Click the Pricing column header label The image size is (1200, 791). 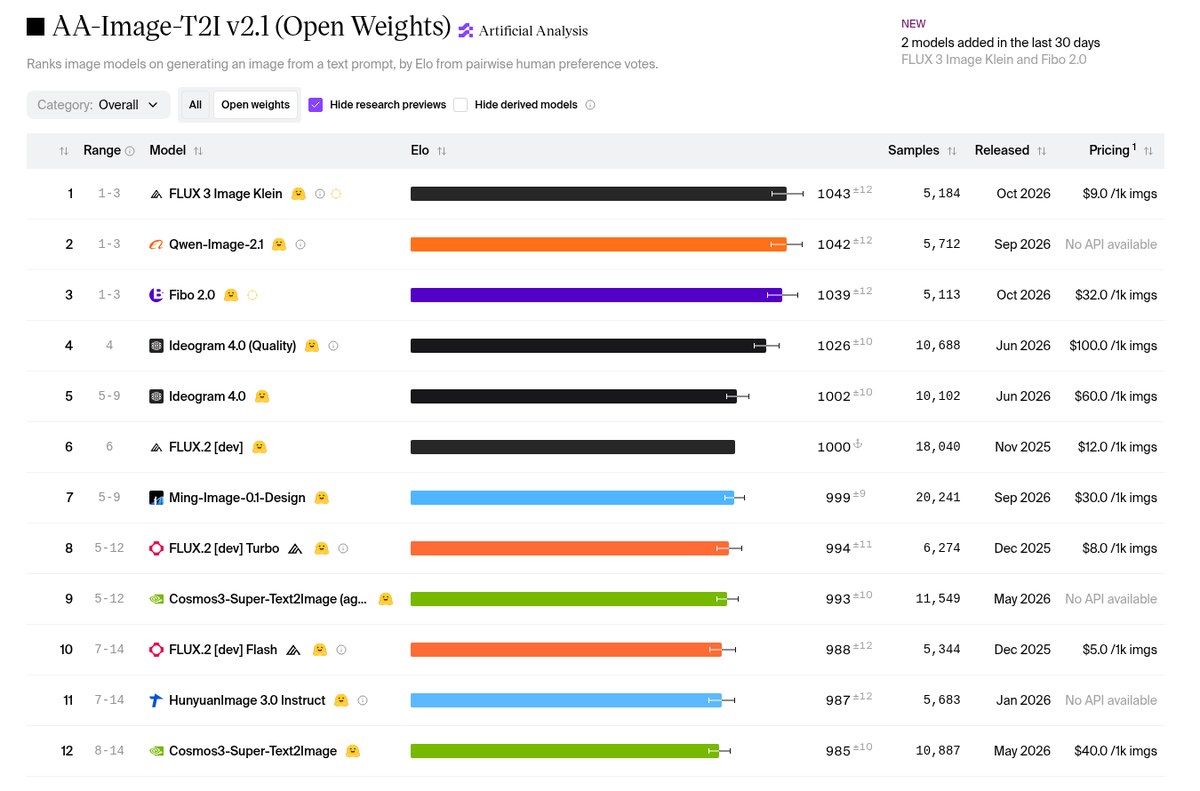tap(1109, 150)
